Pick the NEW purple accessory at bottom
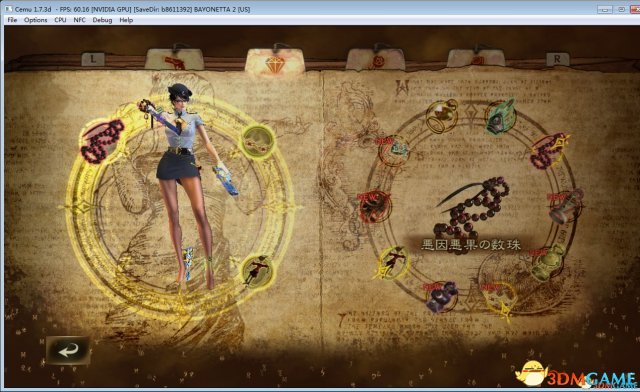Screen dimensions: 640x392 pyautogui.click(x=440, y=296)
